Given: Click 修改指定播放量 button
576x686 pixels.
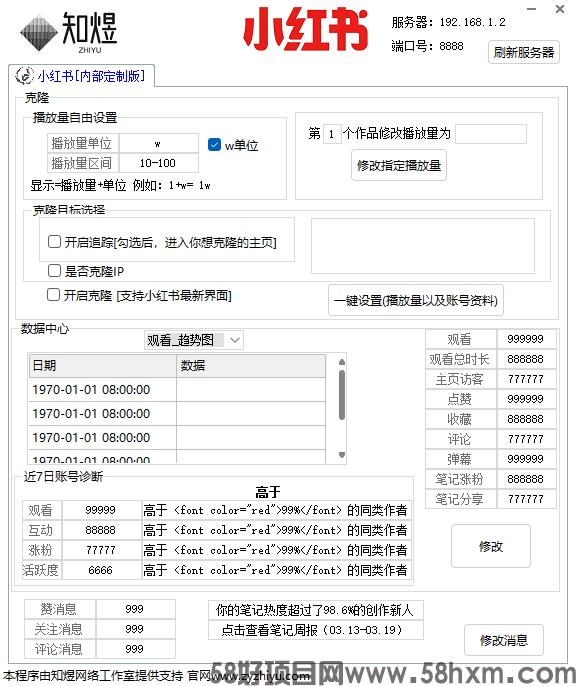Looking at the screenshot, I should (x=399, y=165).
